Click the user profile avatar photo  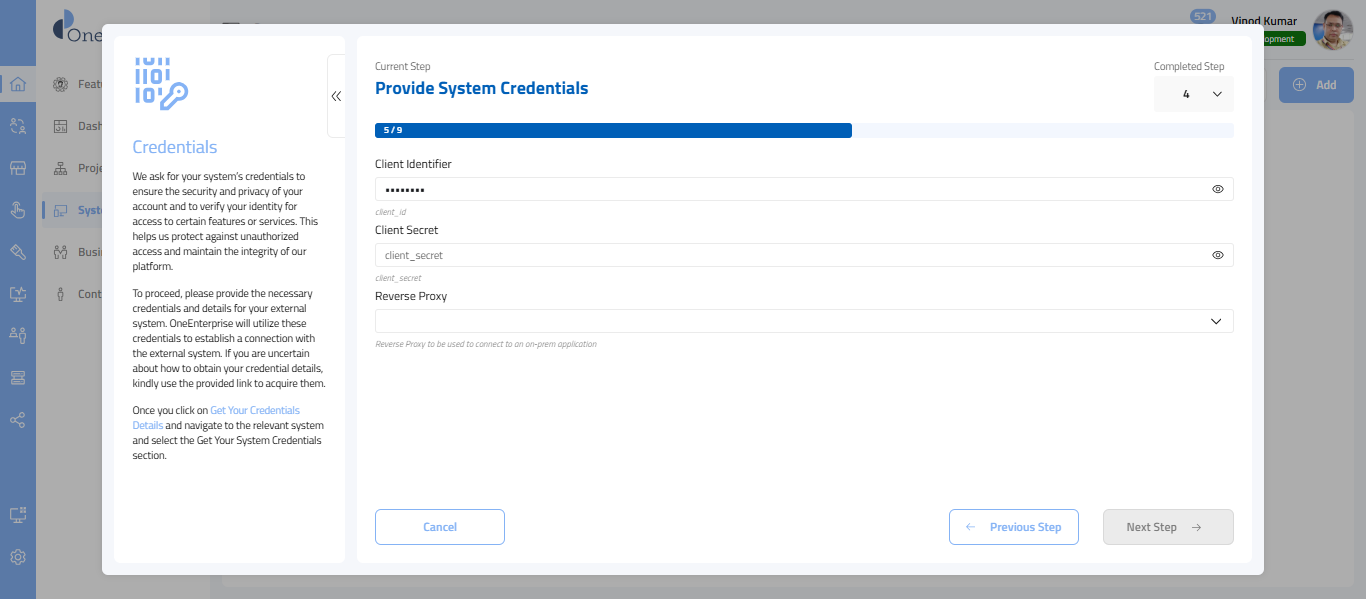1332,30
